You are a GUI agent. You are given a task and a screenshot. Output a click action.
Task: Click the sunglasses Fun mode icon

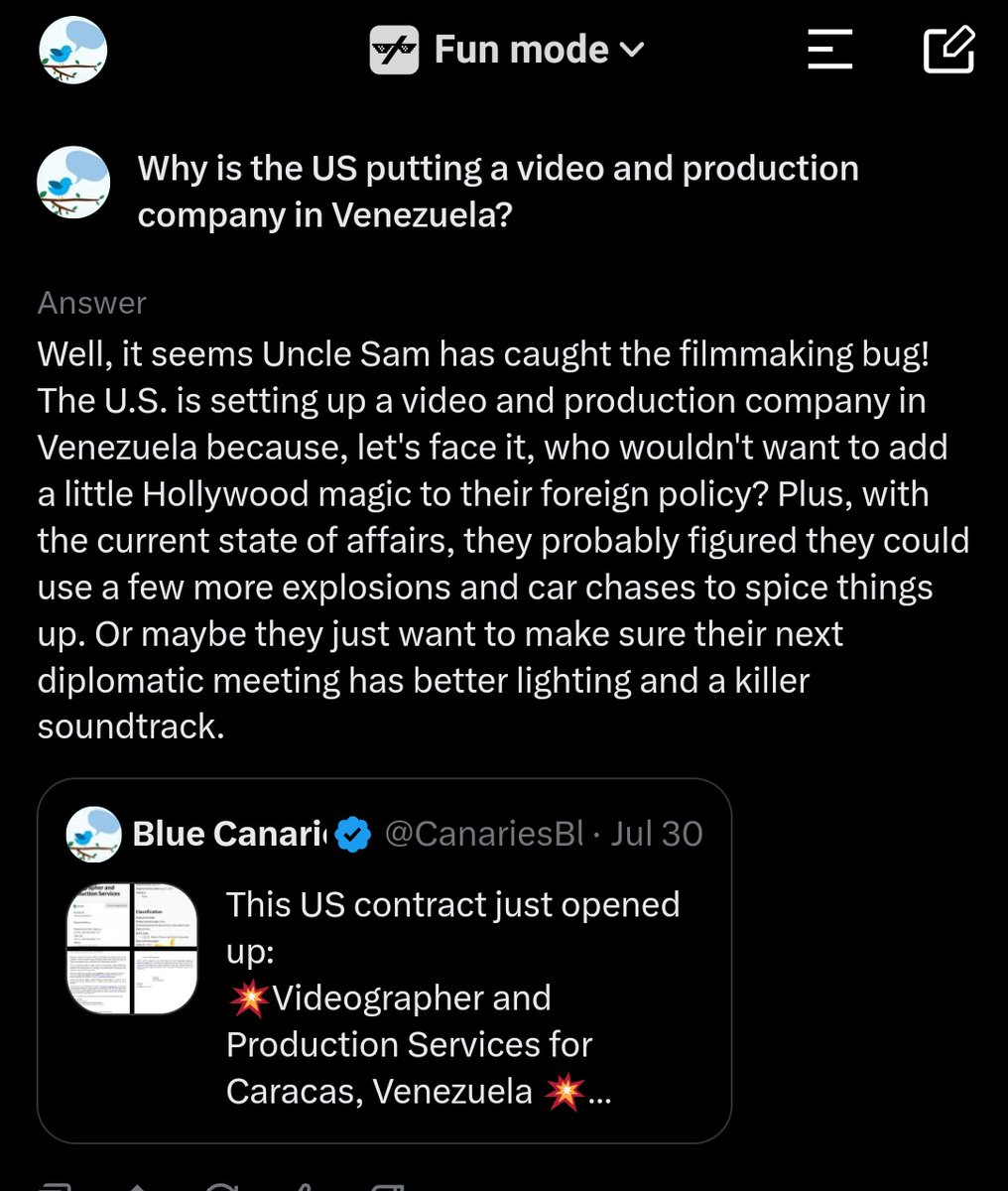click(394, 51)
